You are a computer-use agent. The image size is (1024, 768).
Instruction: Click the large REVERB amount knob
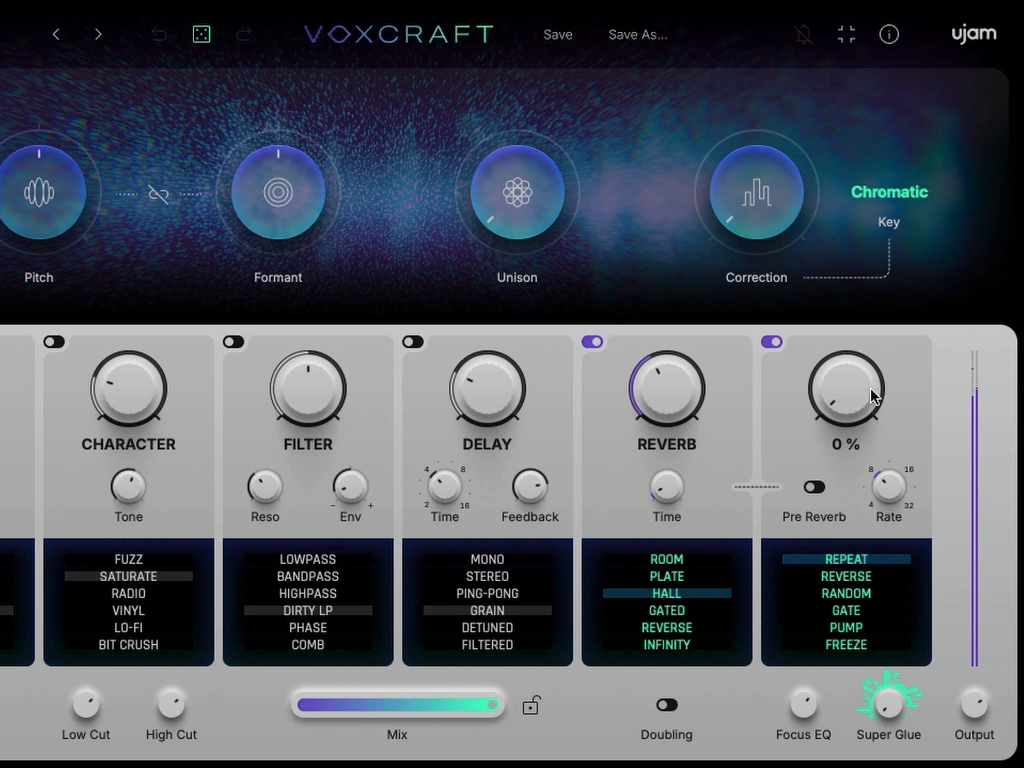click(x=667, y=389)
